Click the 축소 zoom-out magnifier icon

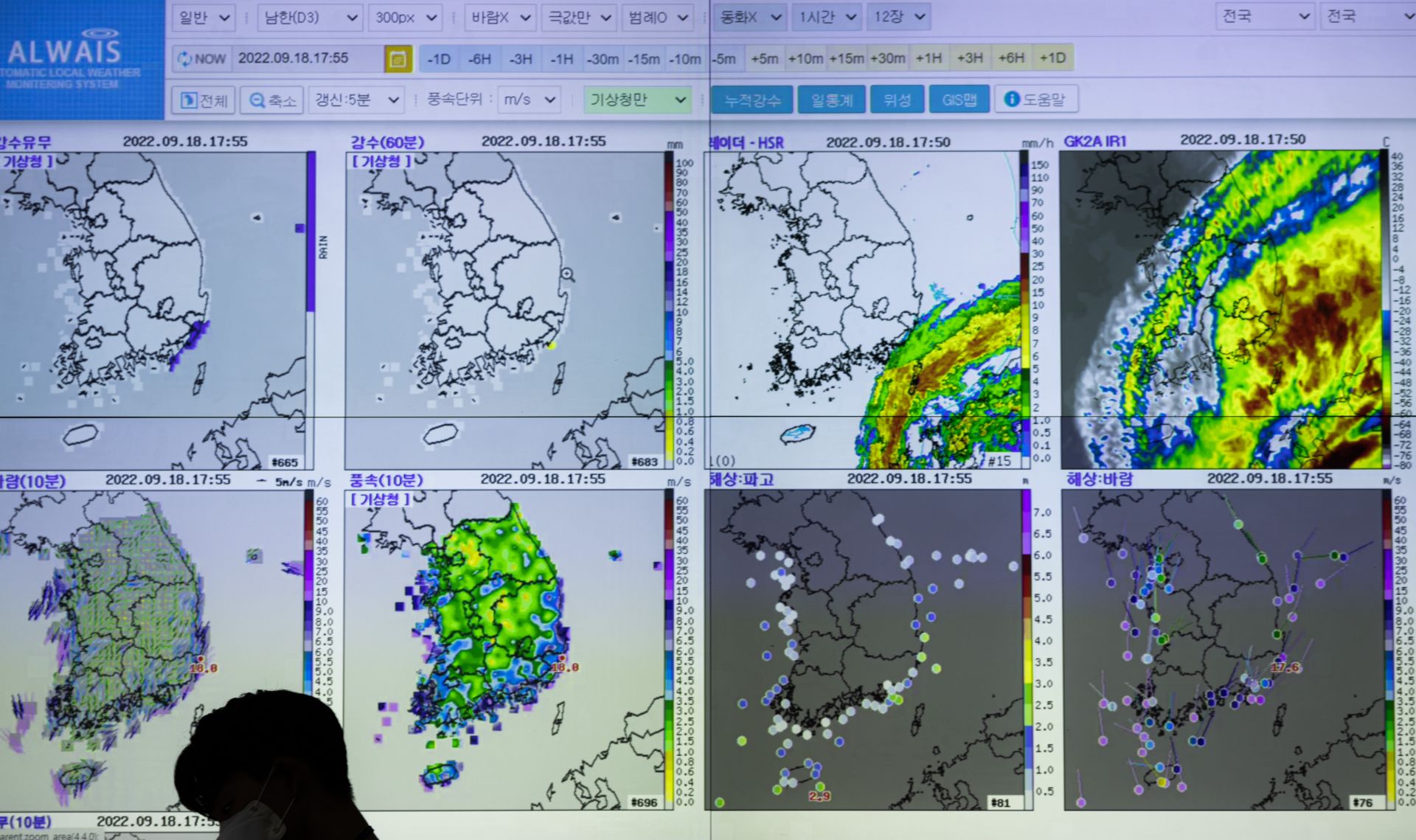coord(257,100)
